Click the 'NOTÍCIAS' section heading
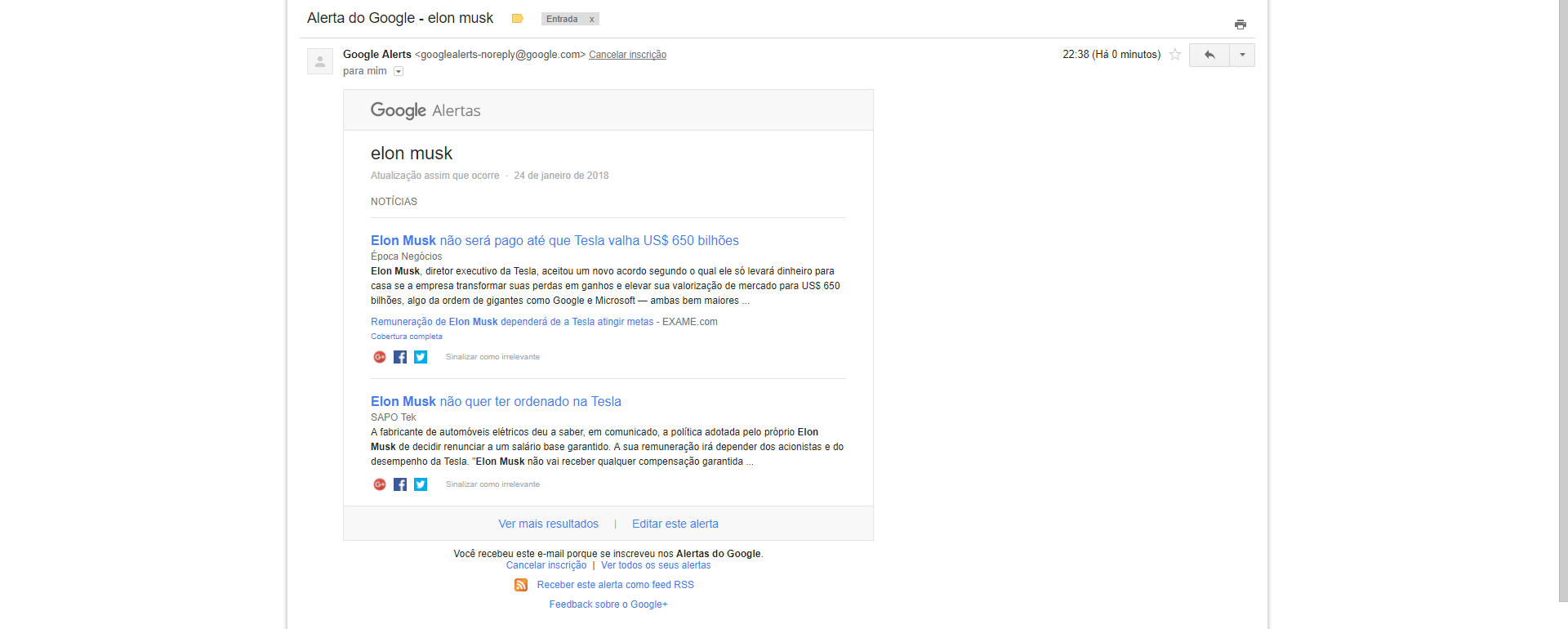Screen dimensions: 1568x629 coord(394,202)
